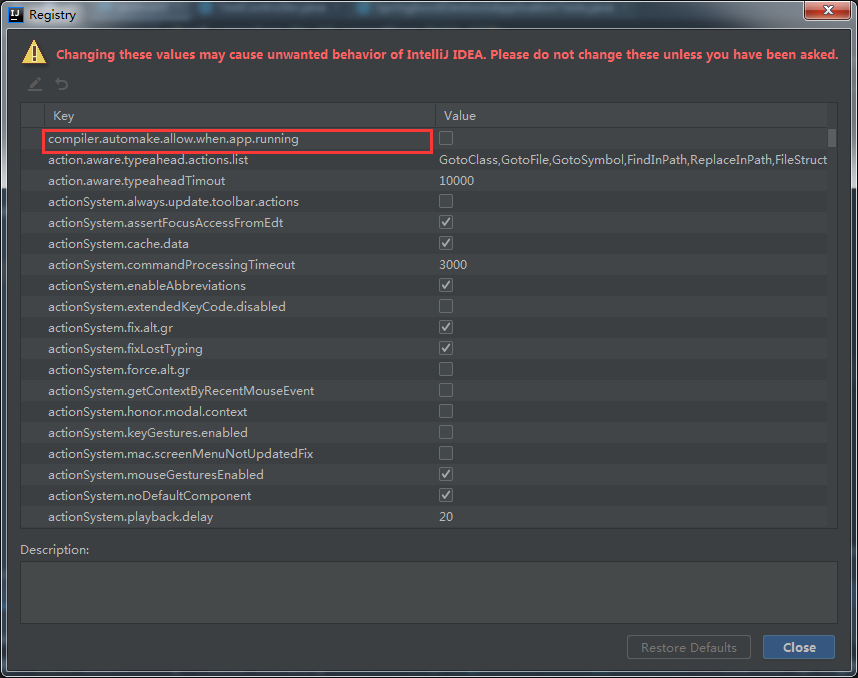The image size is (858, 678).
Task: Select actionSystem.playback.delay key
Action: pyautogui.click(x=130, y=517)
